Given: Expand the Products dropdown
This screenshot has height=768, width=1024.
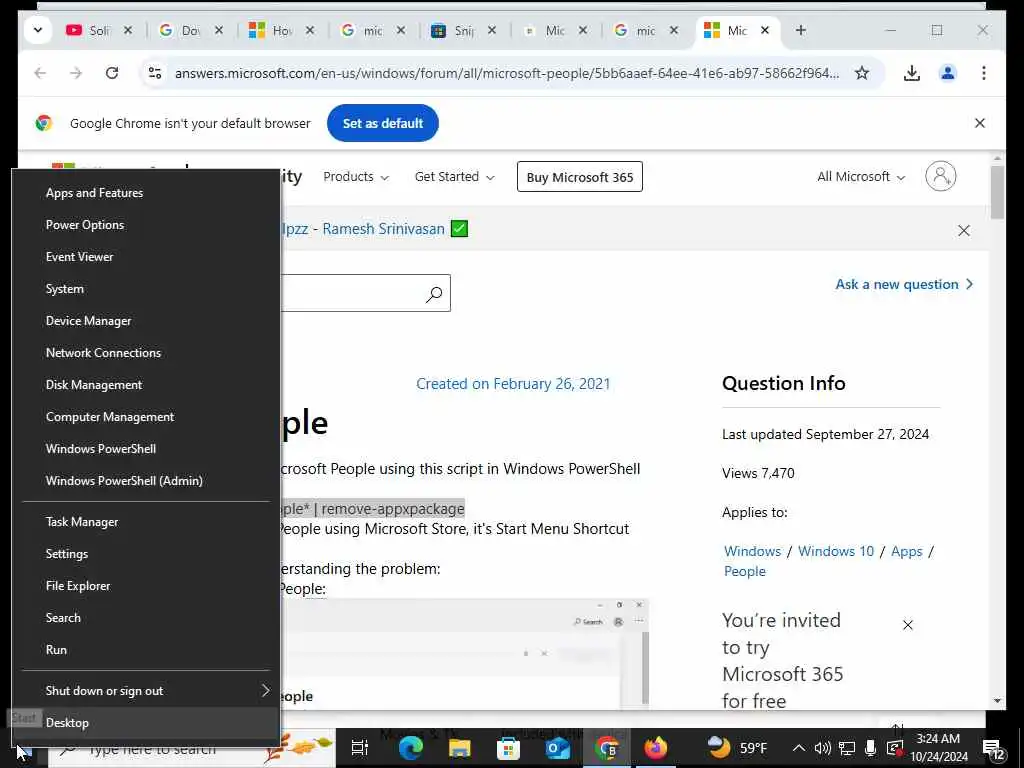Looking at the screenshot, I should click(x=356, y=176).
